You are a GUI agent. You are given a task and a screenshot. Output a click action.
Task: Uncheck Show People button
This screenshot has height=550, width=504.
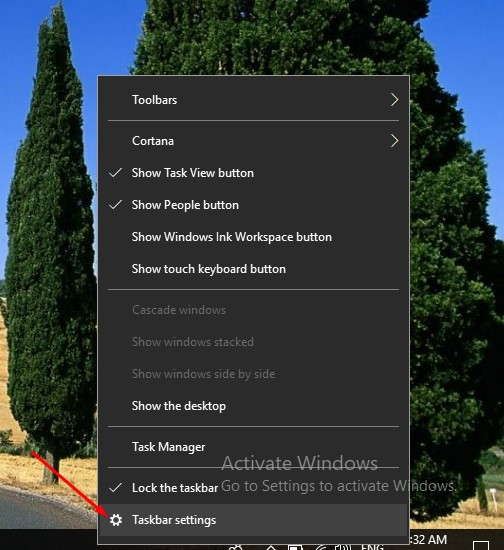tap(253, 205)
